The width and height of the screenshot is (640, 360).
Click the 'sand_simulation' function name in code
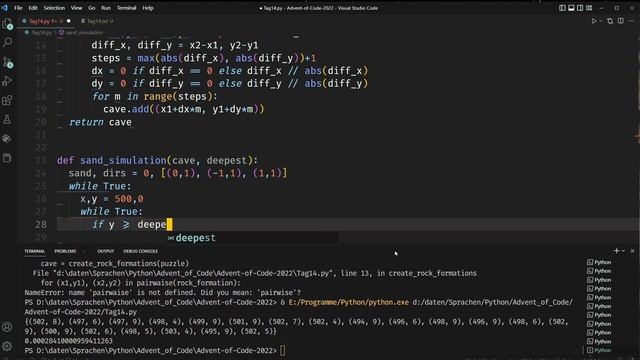pyautogui.click(x=123, y=160)
